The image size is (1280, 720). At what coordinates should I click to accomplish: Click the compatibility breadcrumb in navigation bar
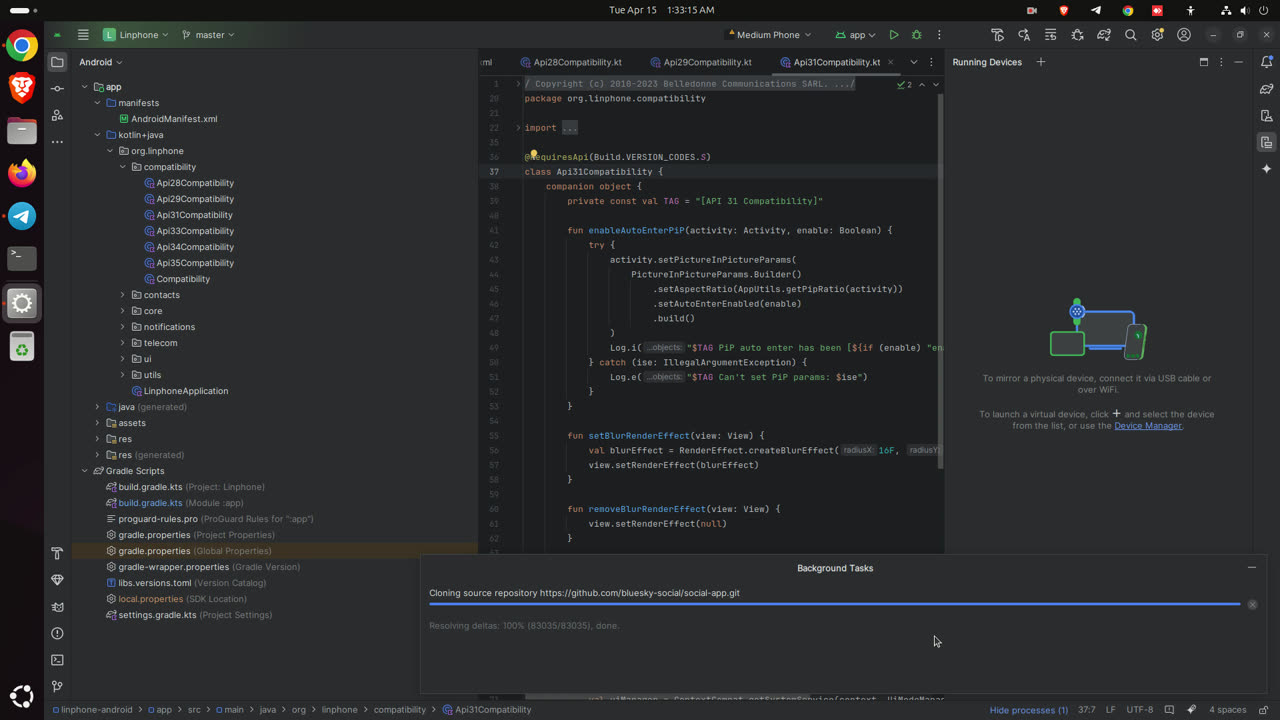(399, 710)
